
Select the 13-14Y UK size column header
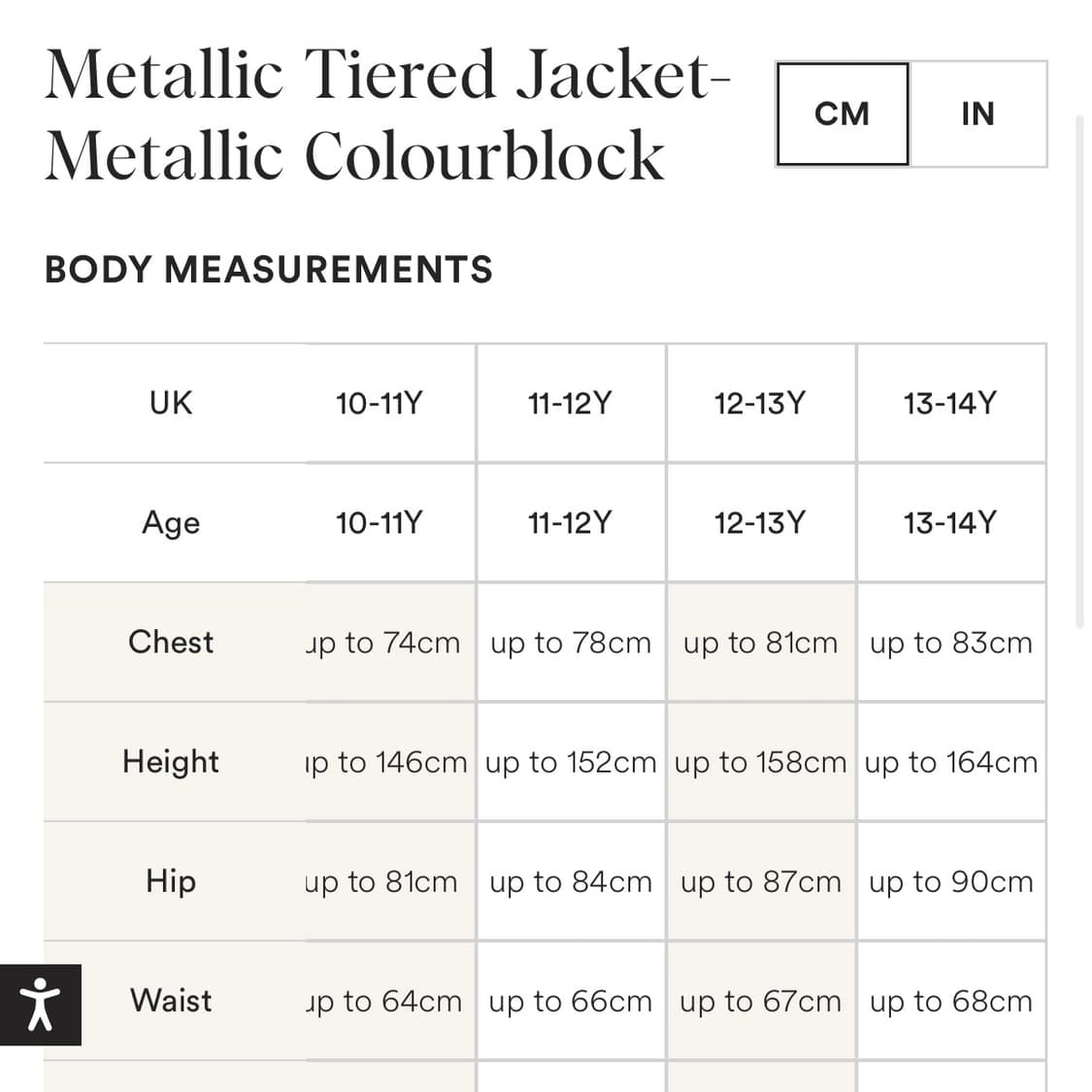click(950, 403)
